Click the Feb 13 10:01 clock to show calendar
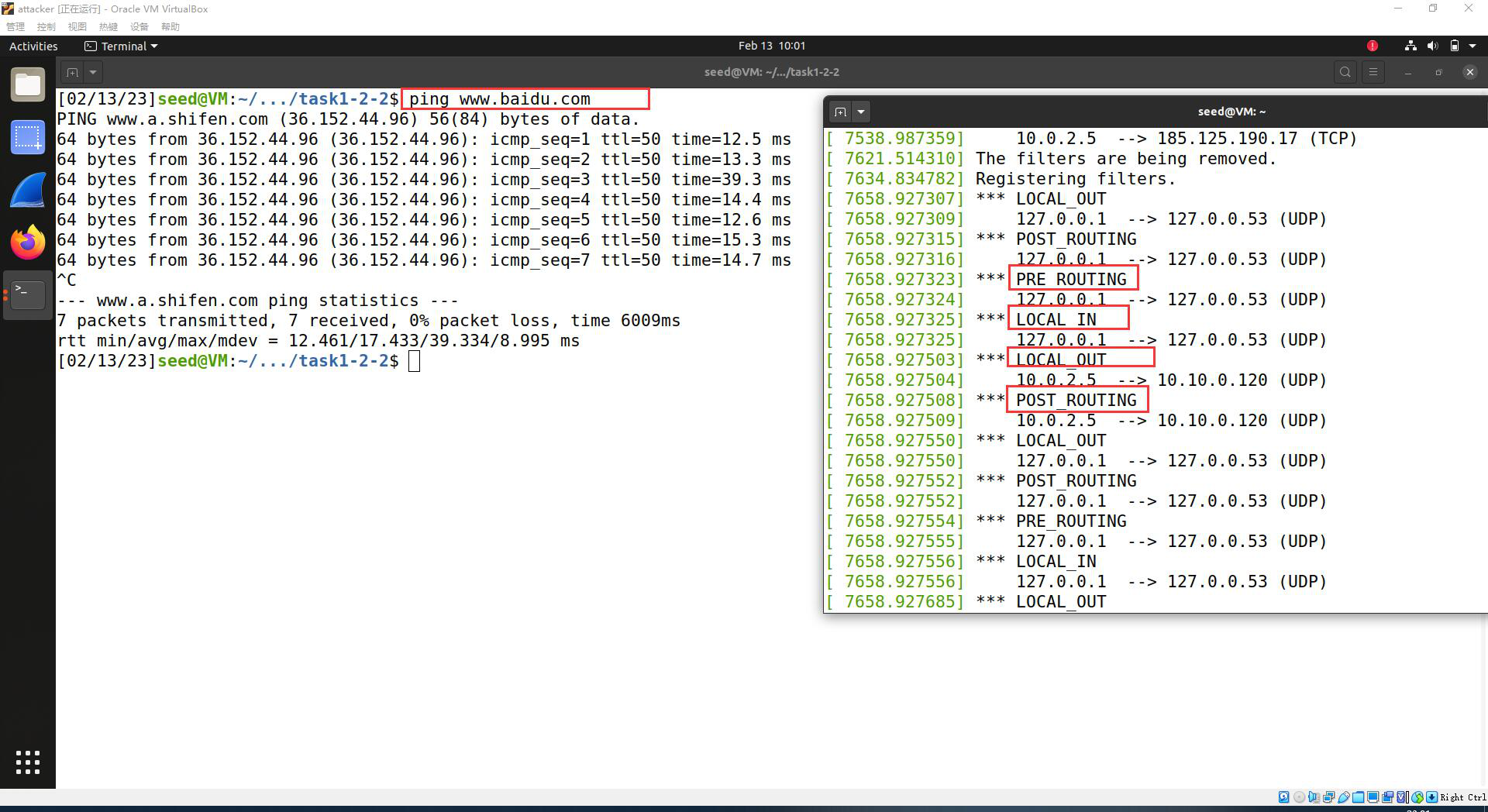The image size is (1488, 812). 773,45
